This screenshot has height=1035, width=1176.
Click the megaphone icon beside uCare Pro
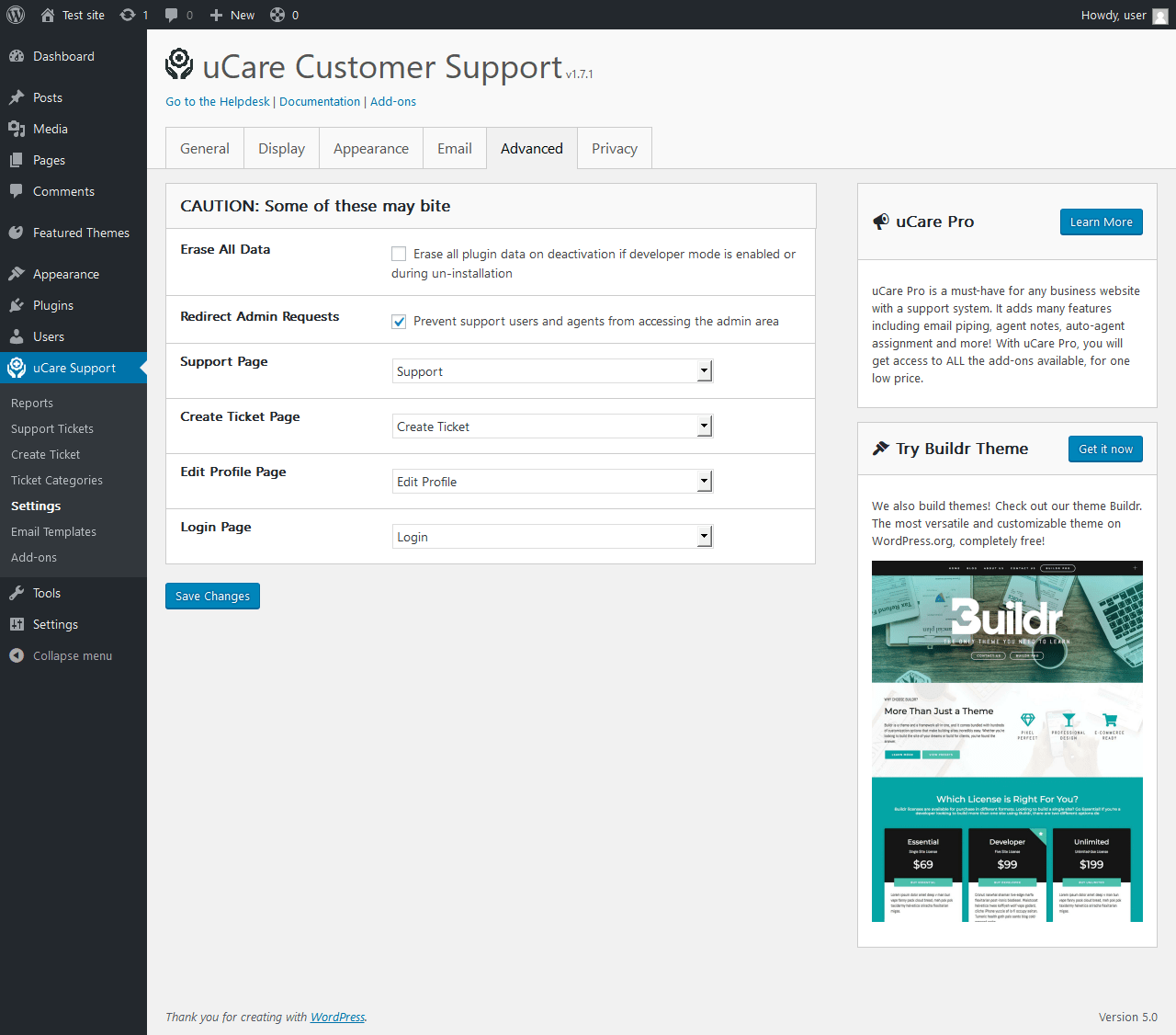(x=880, y=222)
